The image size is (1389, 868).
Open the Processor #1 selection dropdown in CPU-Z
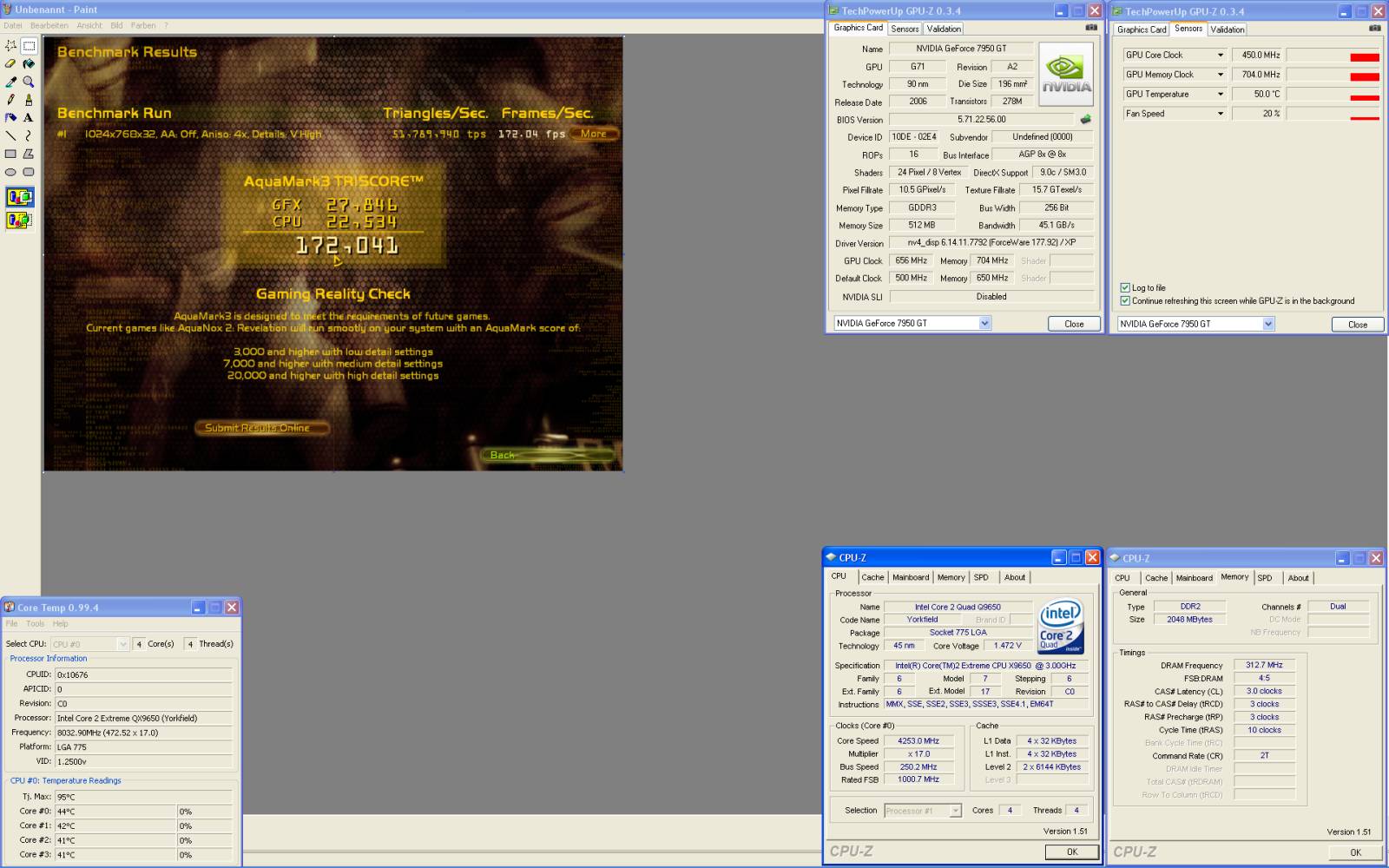coord(955,811)
